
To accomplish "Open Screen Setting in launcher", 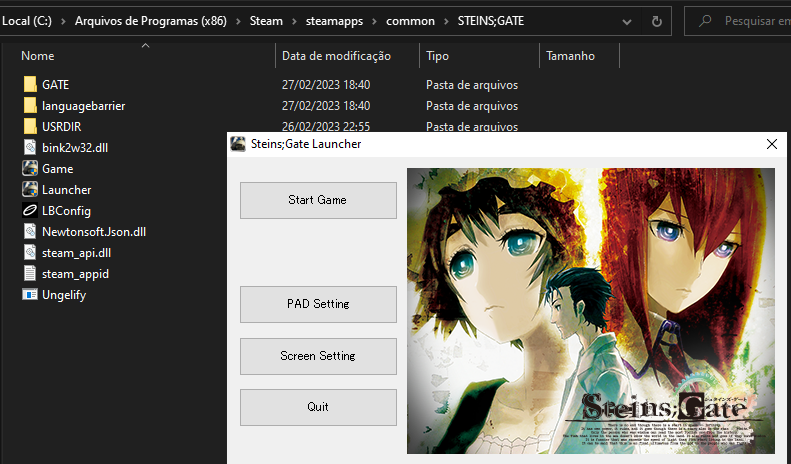I will pyautogui.click(x=318, y=356).
